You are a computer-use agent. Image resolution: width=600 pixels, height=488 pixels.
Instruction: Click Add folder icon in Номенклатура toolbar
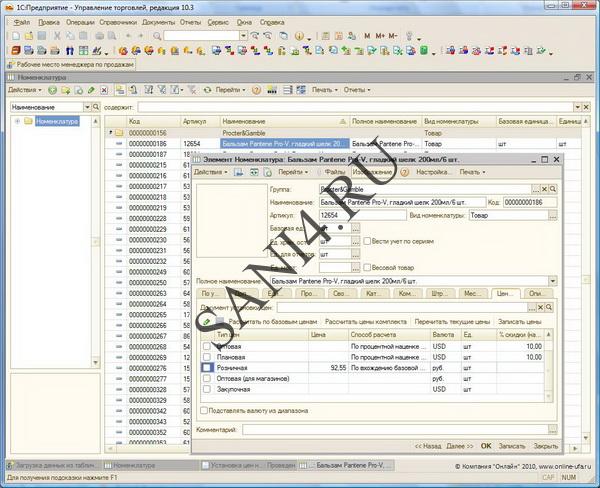click(65, 90)
